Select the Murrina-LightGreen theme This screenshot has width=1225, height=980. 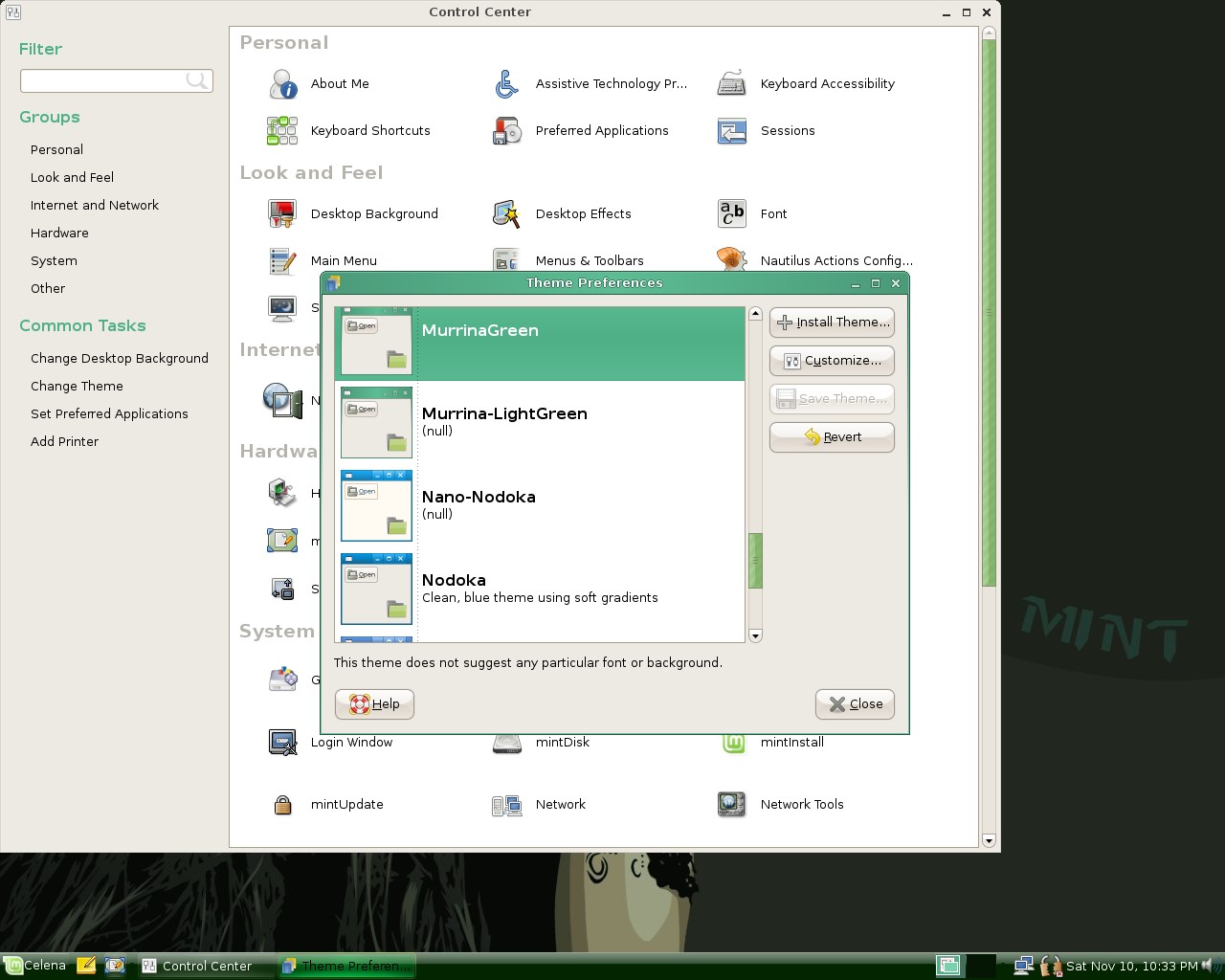[540, 422]
